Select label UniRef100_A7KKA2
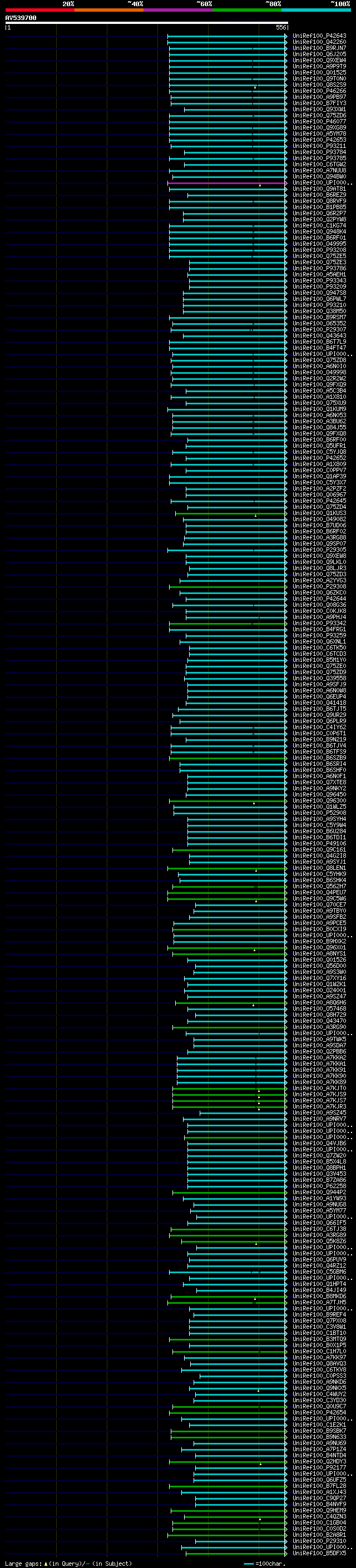Viewport: 356px width, 1568px height. pyautogui.click(x=319, y=1058)
